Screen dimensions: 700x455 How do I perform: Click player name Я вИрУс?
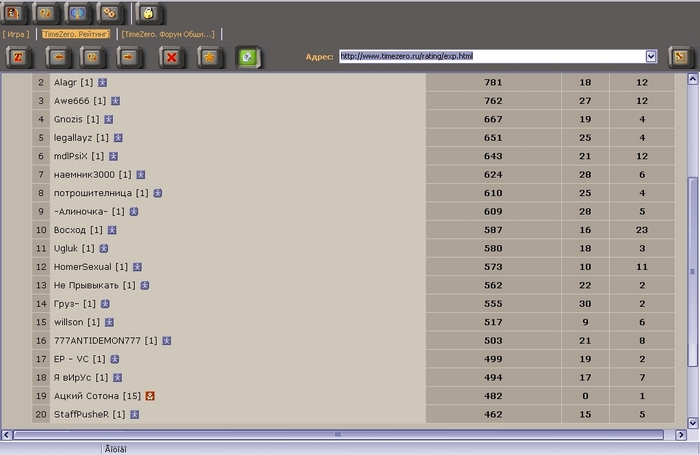[x=72, y=378]
